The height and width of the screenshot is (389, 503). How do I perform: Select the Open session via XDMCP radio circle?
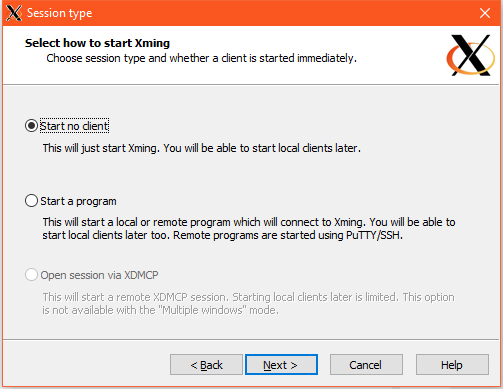click(31, 275)
